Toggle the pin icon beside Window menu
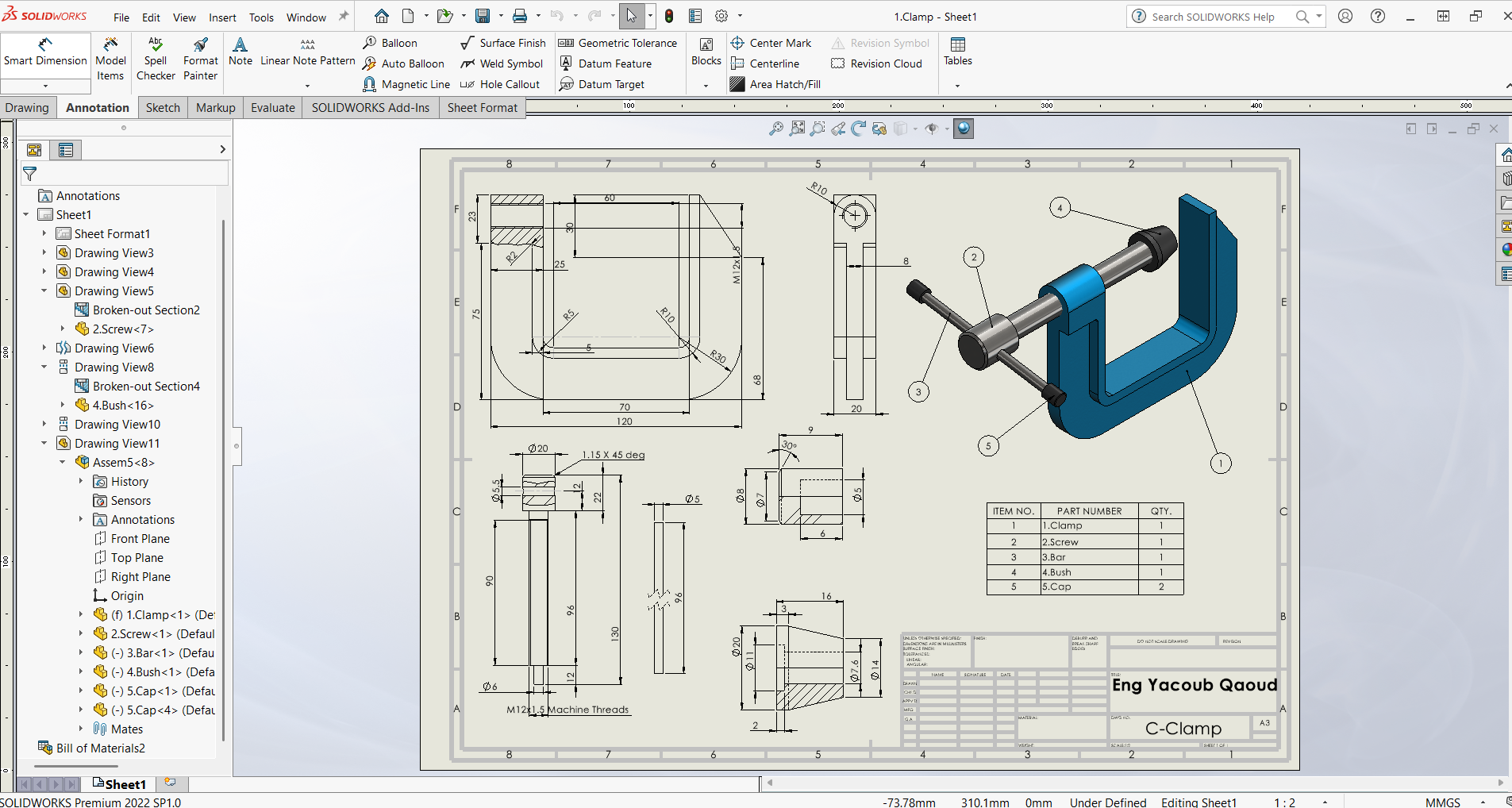The width and height of the screenshot is (1512, 808). point(344,17)
